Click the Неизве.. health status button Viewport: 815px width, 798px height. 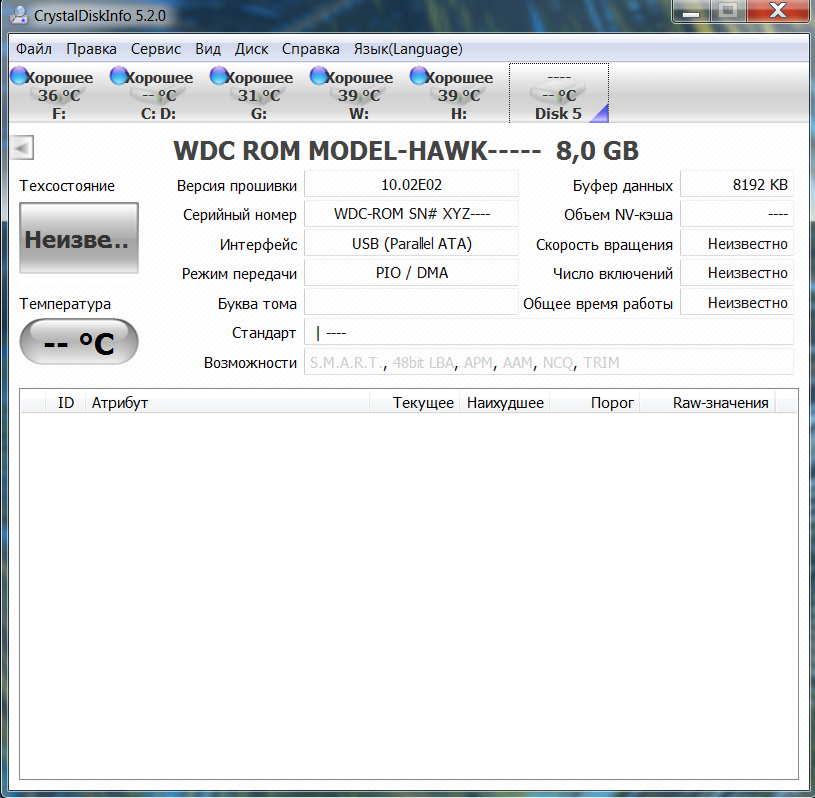coord(79,238)
